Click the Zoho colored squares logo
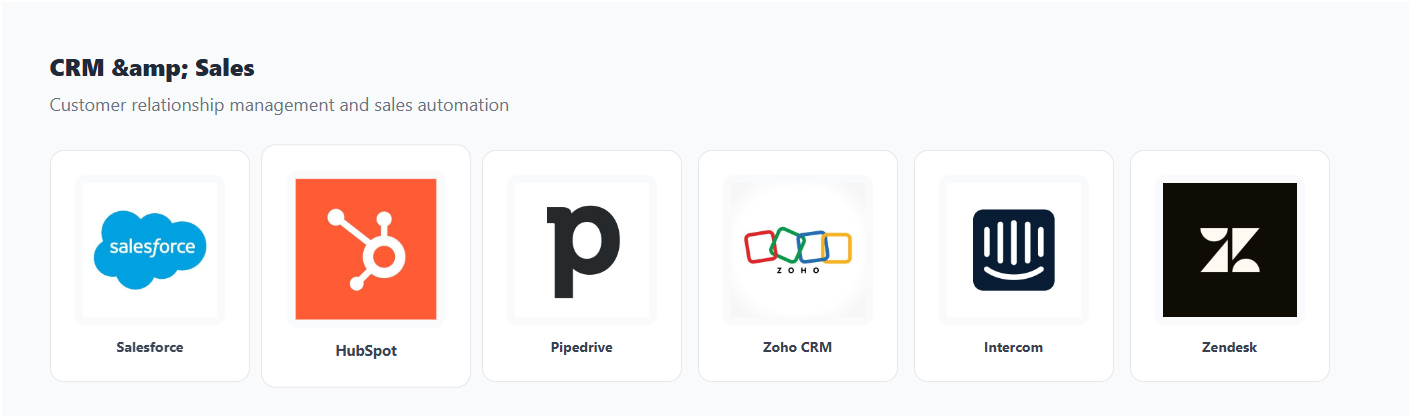Viewport: 1411px width, 418px height. [798, 249]
